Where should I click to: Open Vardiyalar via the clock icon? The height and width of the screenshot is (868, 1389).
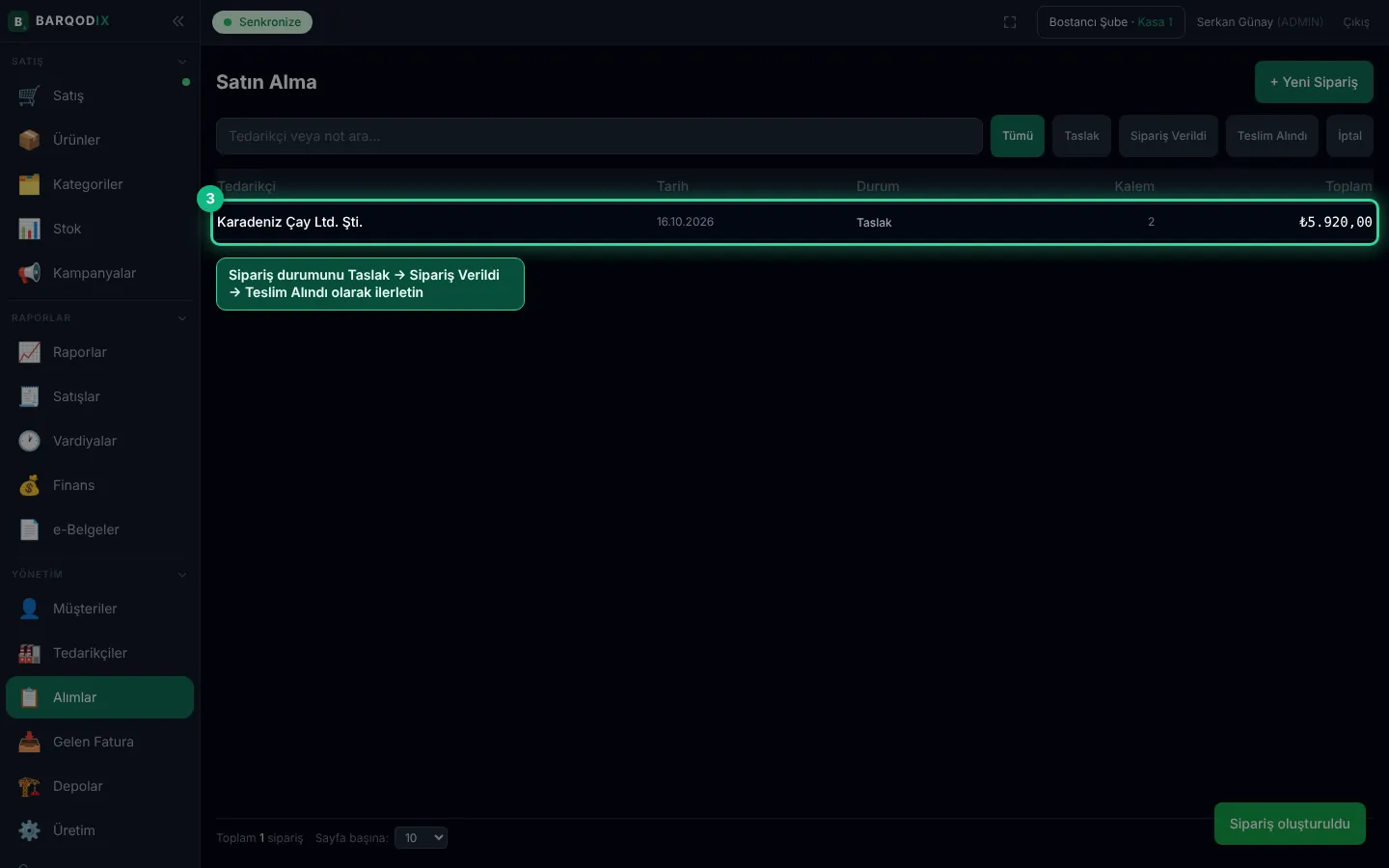[x=29, y=441]
